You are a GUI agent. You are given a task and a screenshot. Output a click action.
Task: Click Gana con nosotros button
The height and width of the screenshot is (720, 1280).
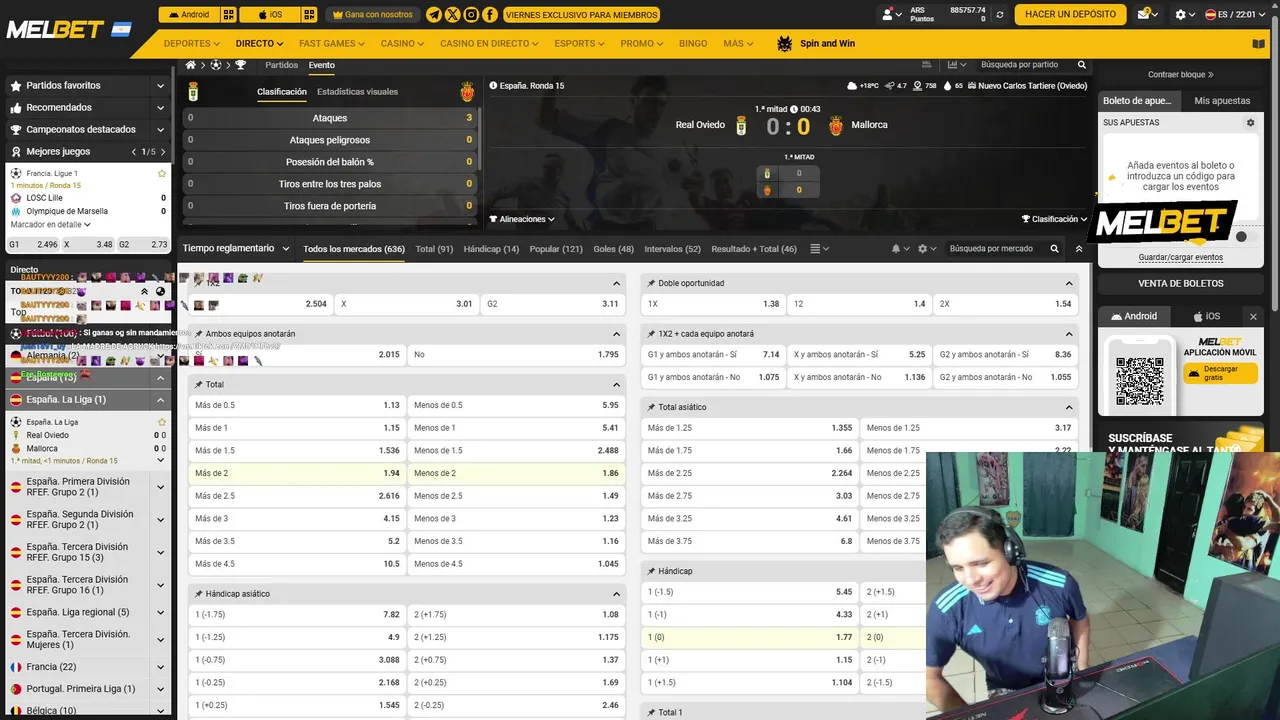coord(372,15)
